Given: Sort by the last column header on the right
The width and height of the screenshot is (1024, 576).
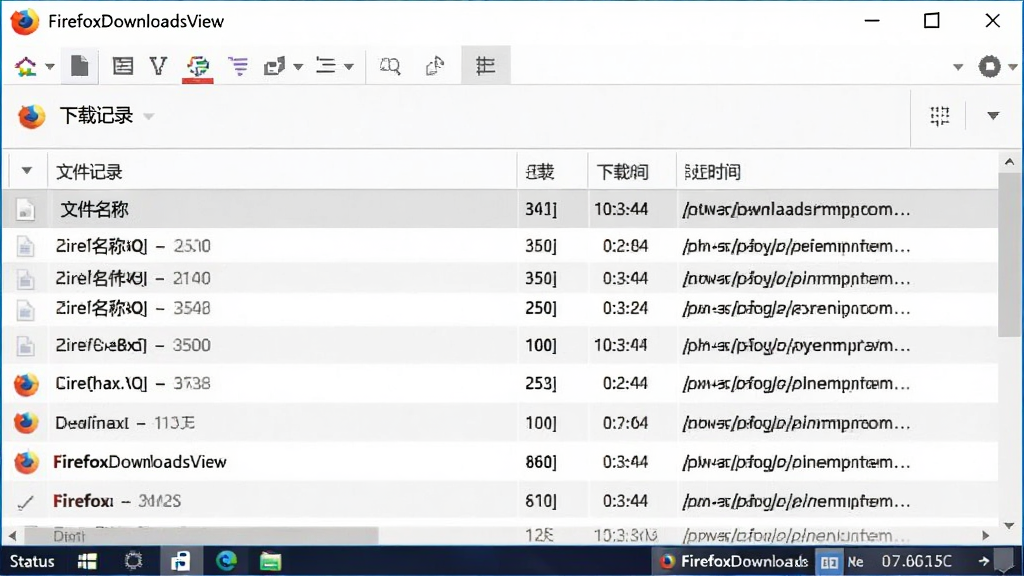Looking at the screenshot, I should [x=837, y=172].
